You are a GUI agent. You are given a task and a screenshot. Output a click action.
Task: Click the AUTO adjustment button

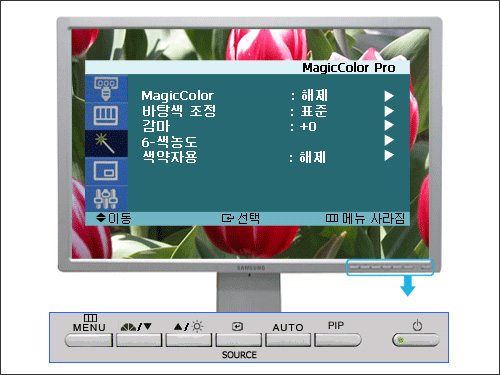[288, 340]
